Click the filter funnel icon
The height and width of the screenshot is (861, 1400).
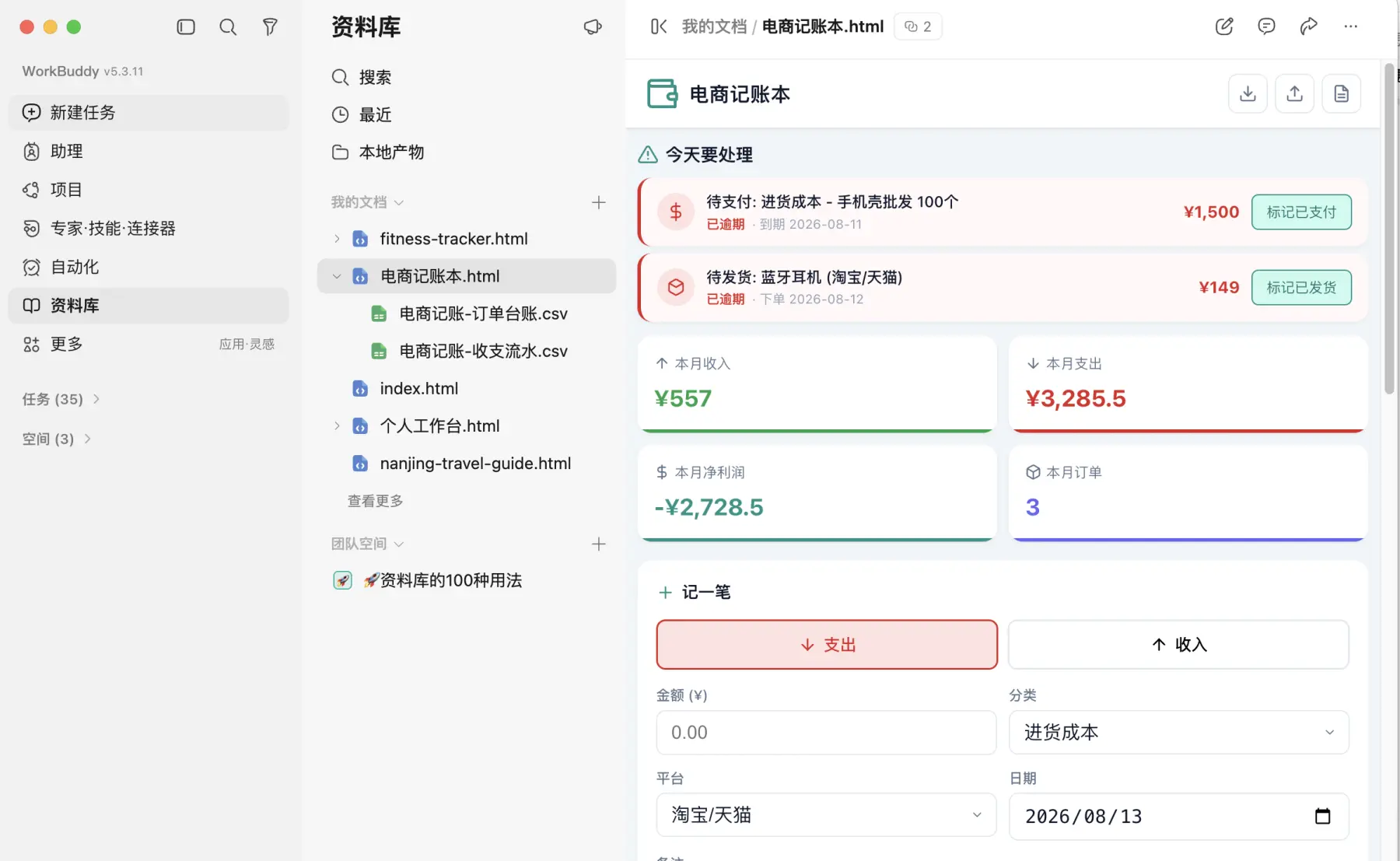270,27
